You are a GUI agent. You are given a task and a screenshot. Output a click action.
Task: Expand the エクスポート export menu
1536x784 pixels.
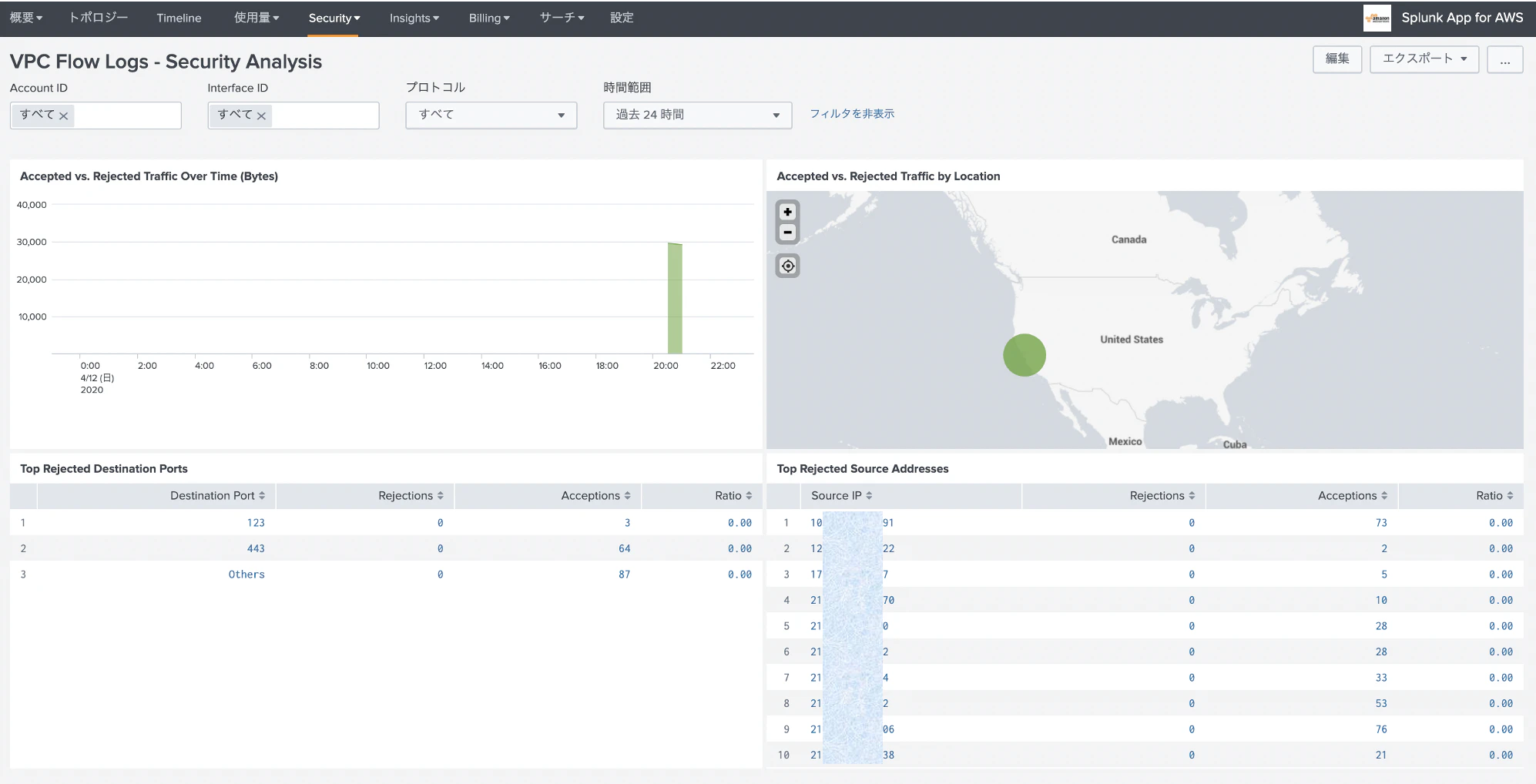pos(1424,59)
